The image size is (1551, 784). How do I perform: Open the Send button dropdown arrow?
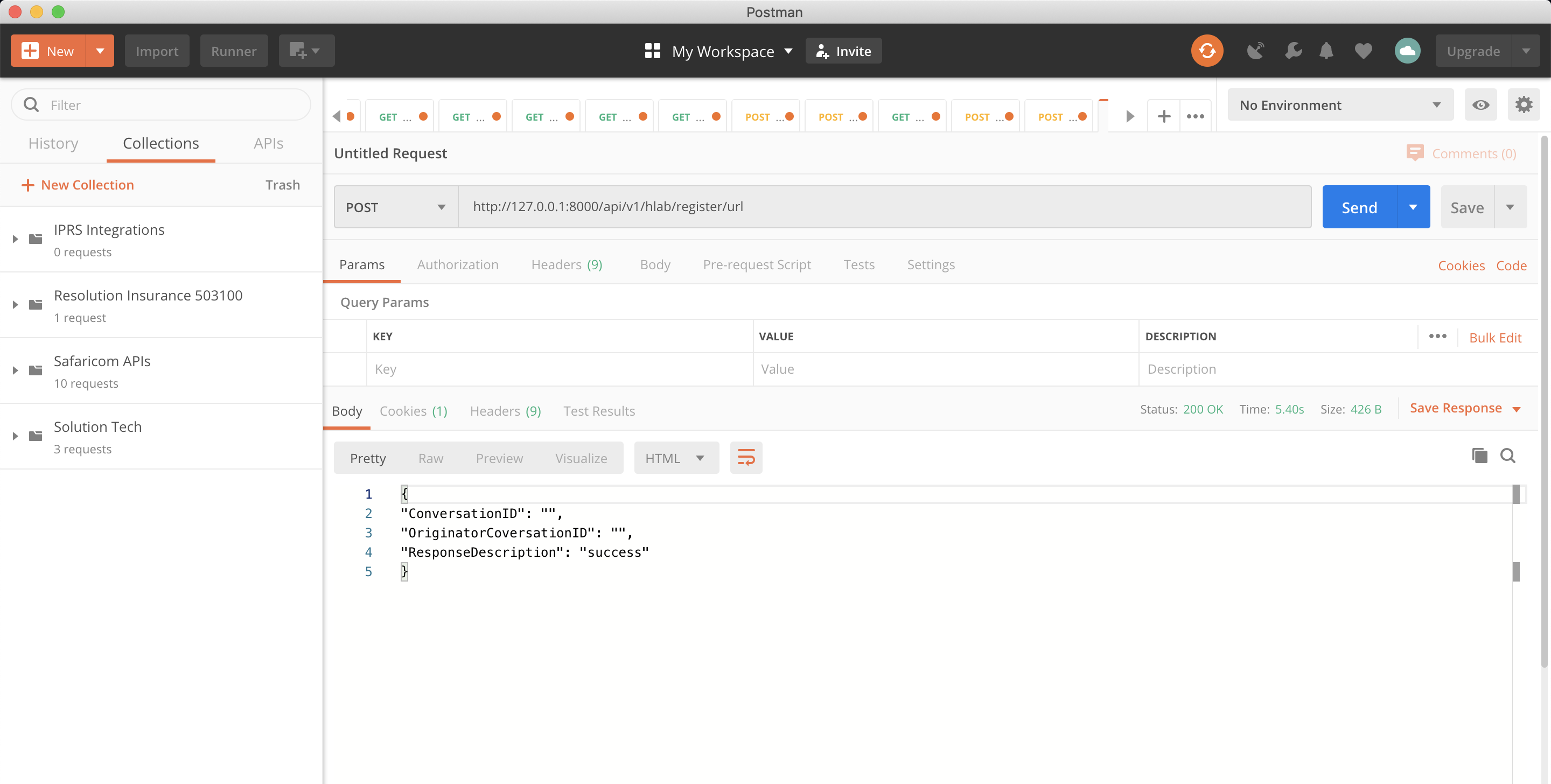(x=1413, y=207)
